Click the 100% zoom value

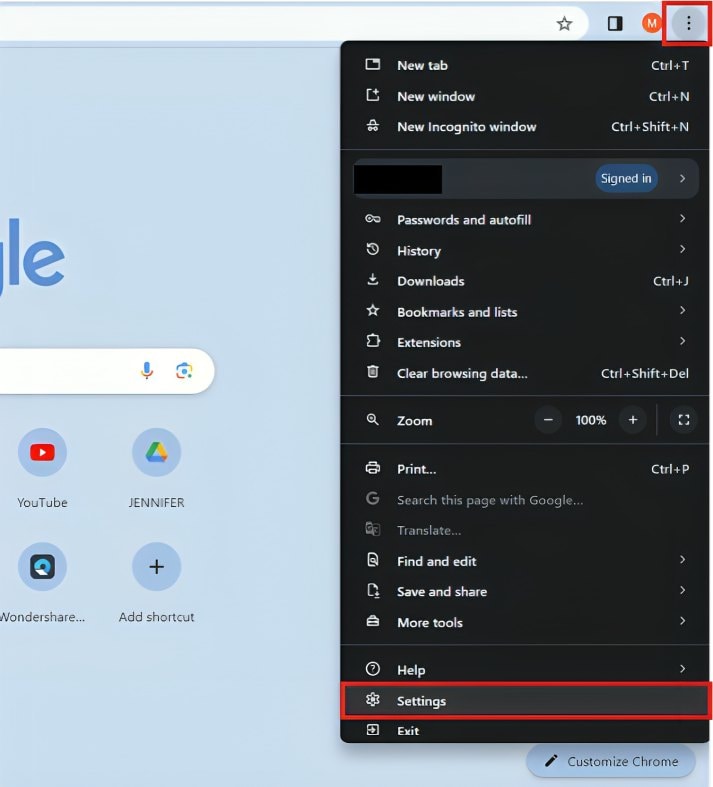click(x=591, y=420)
